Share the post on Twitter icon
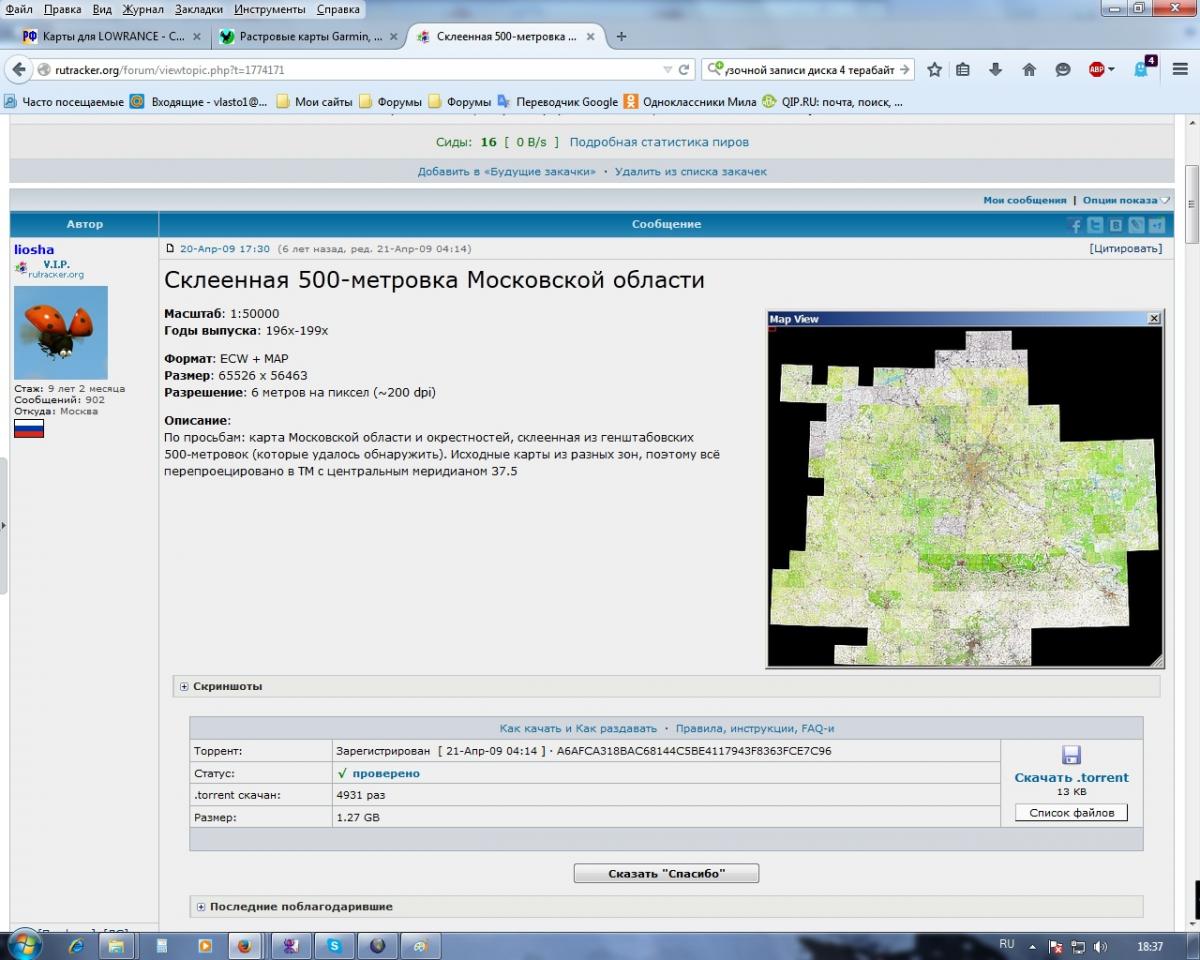Viewport: 1200px width, 960px height. (x=1095, y=226)
